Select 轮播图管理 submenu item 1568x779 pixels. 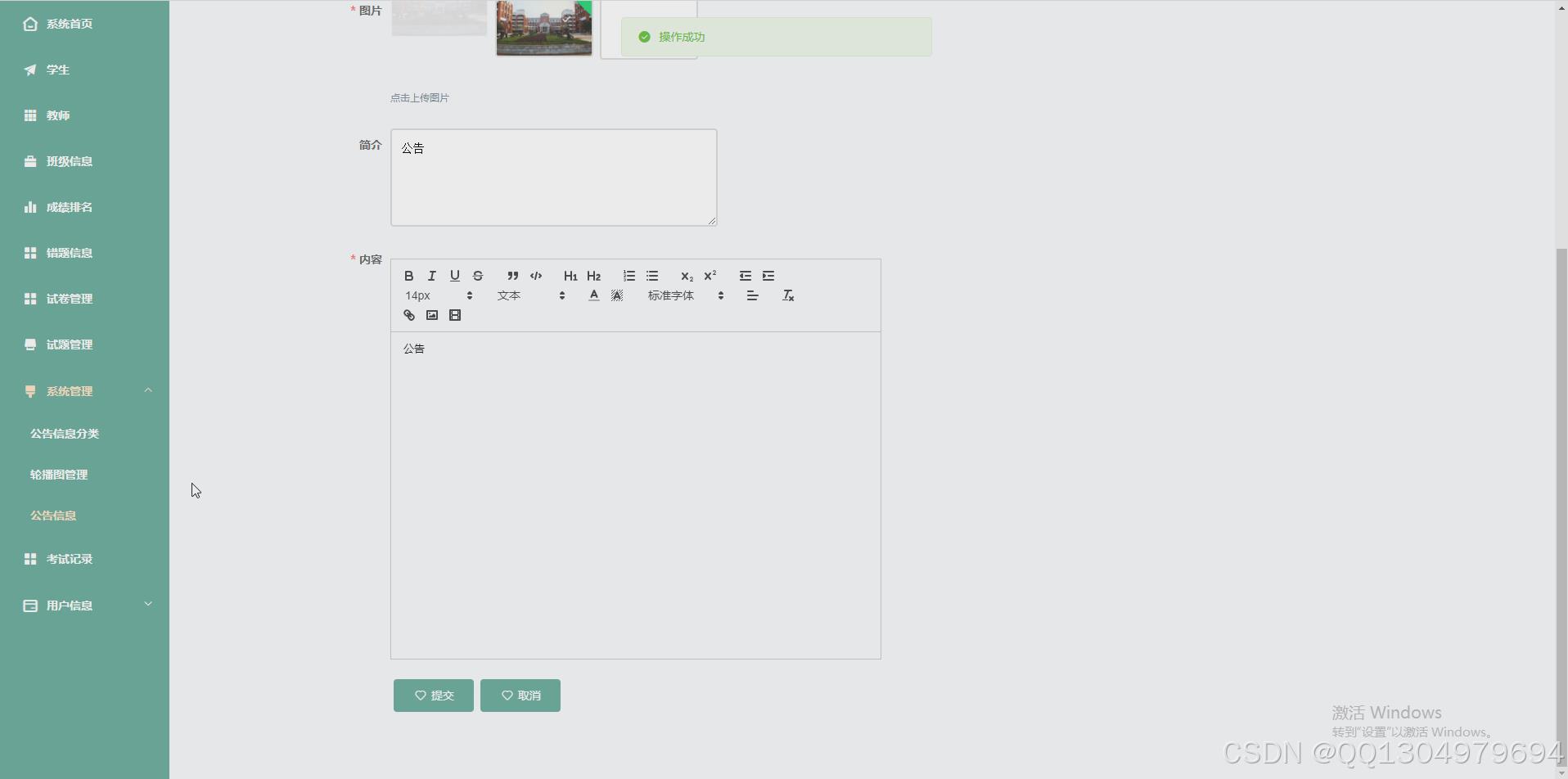[59, 475]
